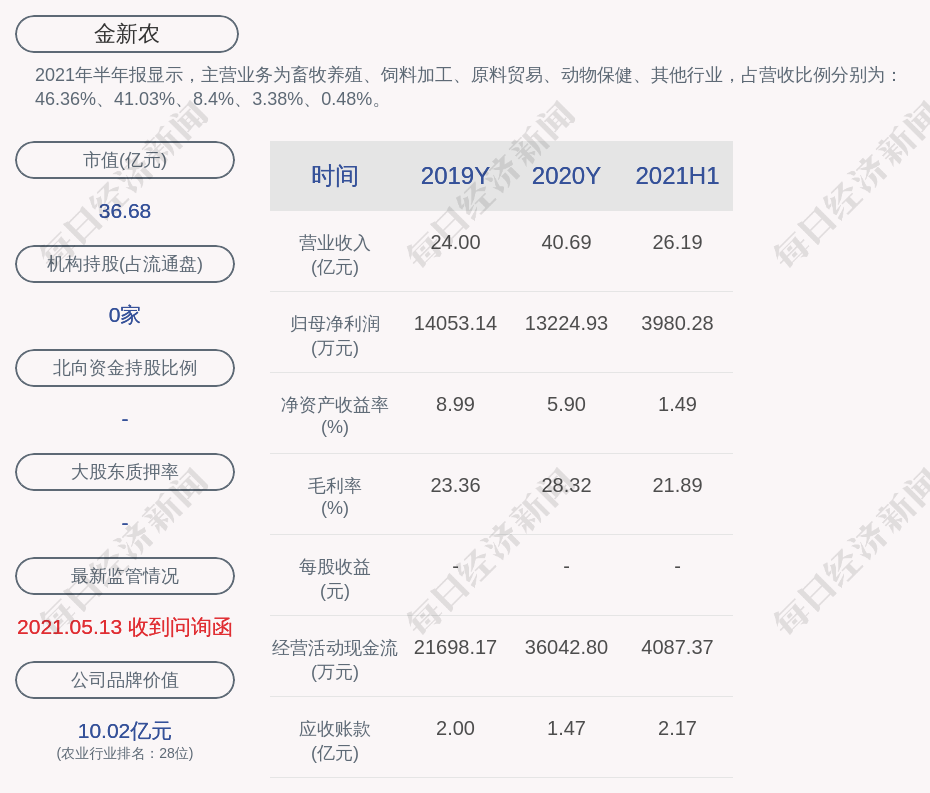Click the 时间 column header

(x=335, y=176)
